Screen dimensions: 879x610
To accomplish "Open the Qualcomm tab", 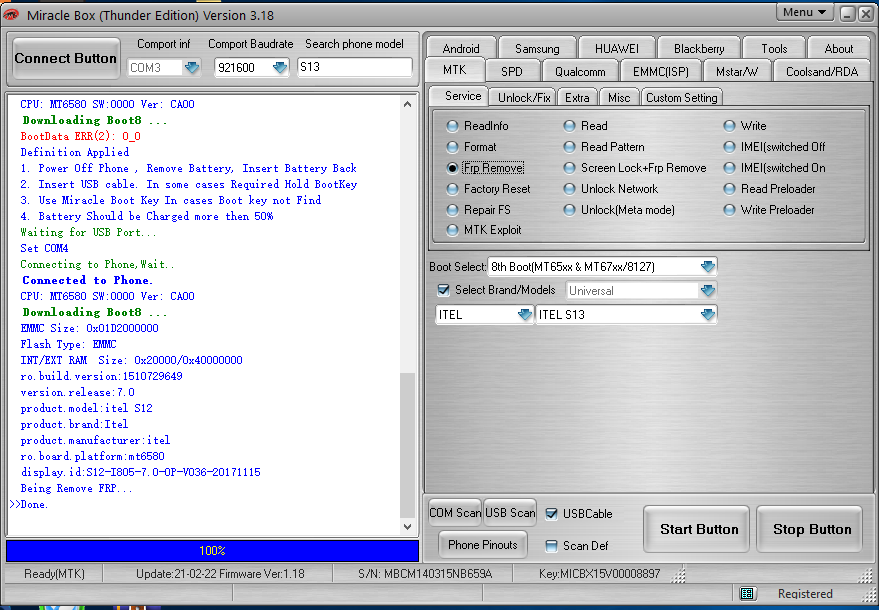I will click(x=580, y=71).
